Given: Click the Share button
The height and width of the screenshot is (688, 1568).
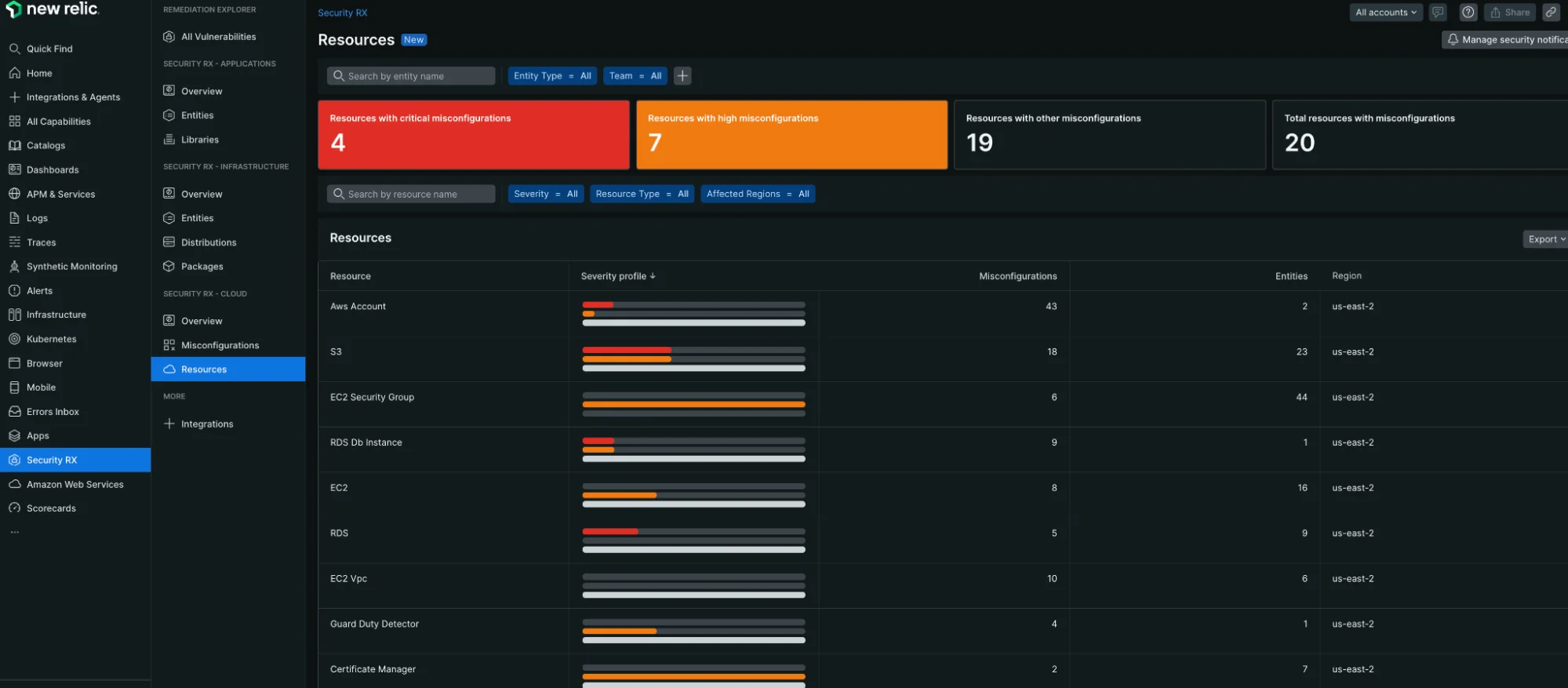Looking at the screenshot, I should (x=1509, y=13).
